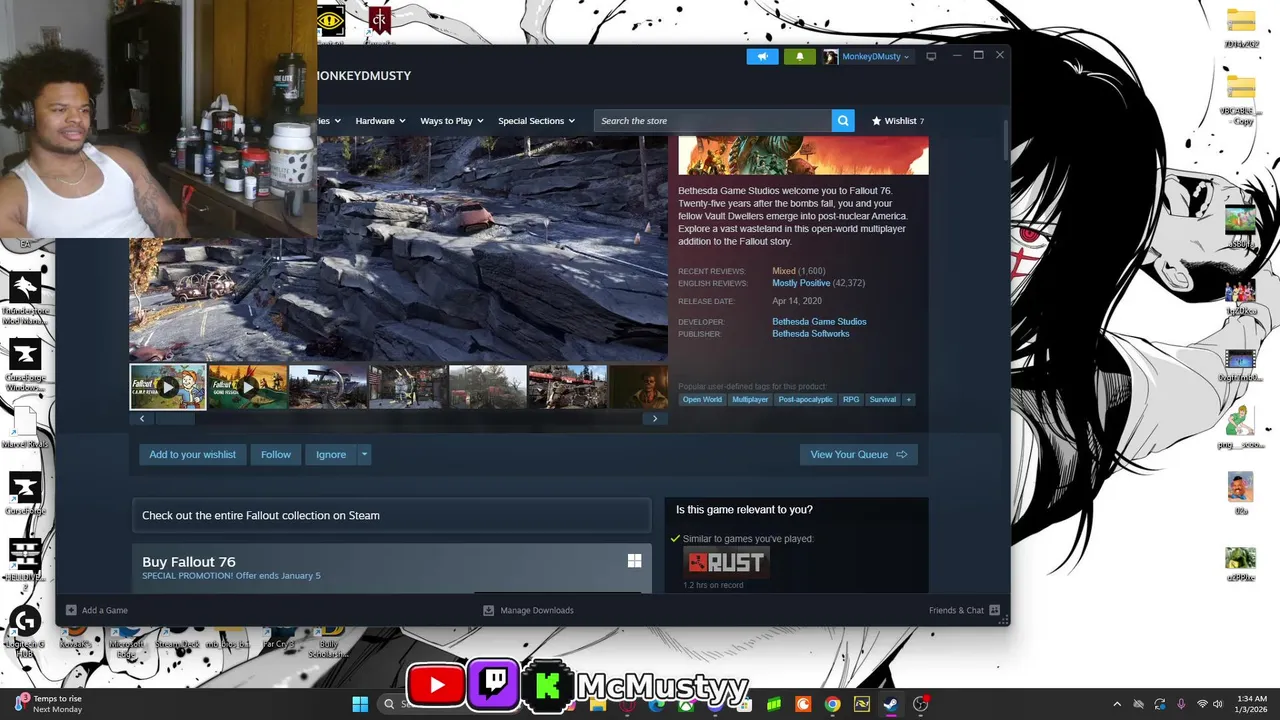Open the green notifications bell
The width and height of the screenshot is (1280, 720).
(799, 56)
